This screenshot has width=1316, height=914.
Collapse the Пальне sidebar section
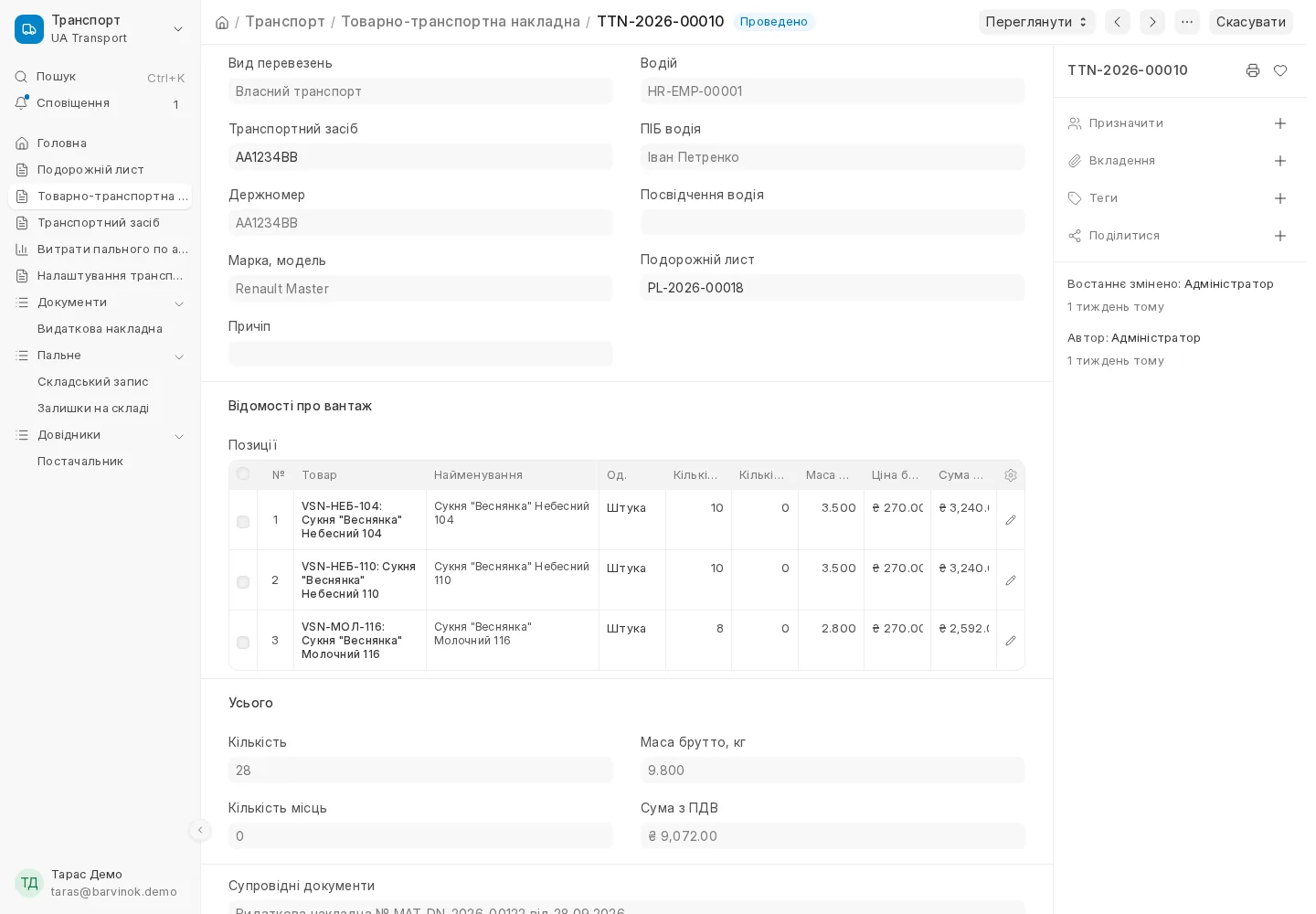click(x=179, y=356)
